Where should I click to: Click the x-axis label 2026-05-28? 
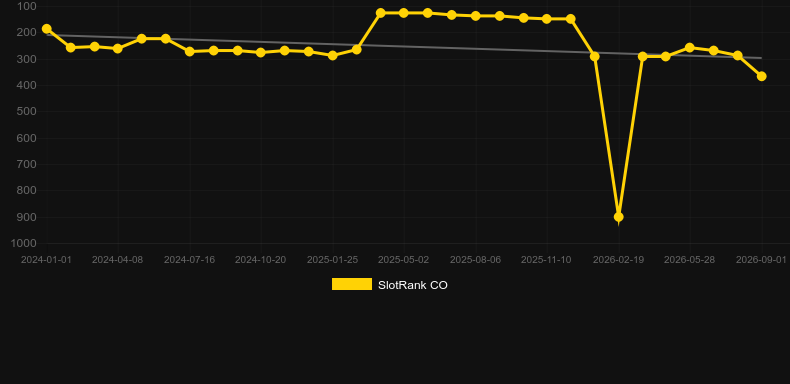tap(690, 260)
